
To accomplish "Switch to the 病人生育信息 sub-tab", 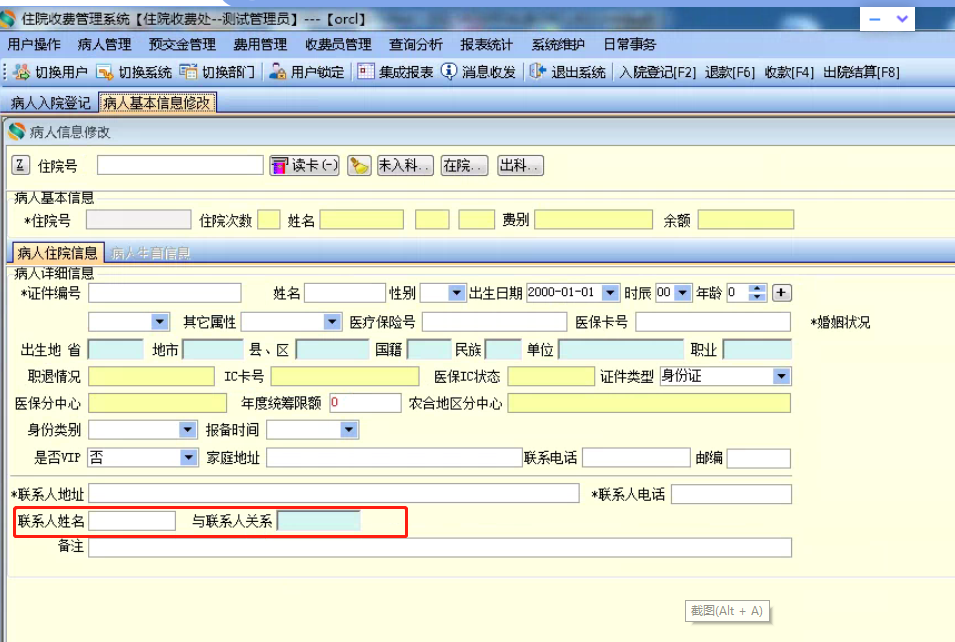I will pyautogui.click(x=150, y=253).
